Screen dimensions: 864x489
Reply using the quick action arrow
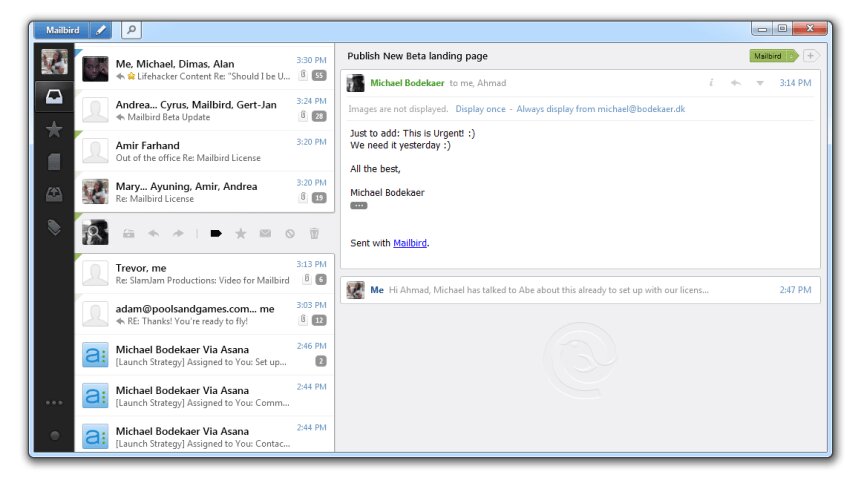pyautogui.click(x=154, y=234)
